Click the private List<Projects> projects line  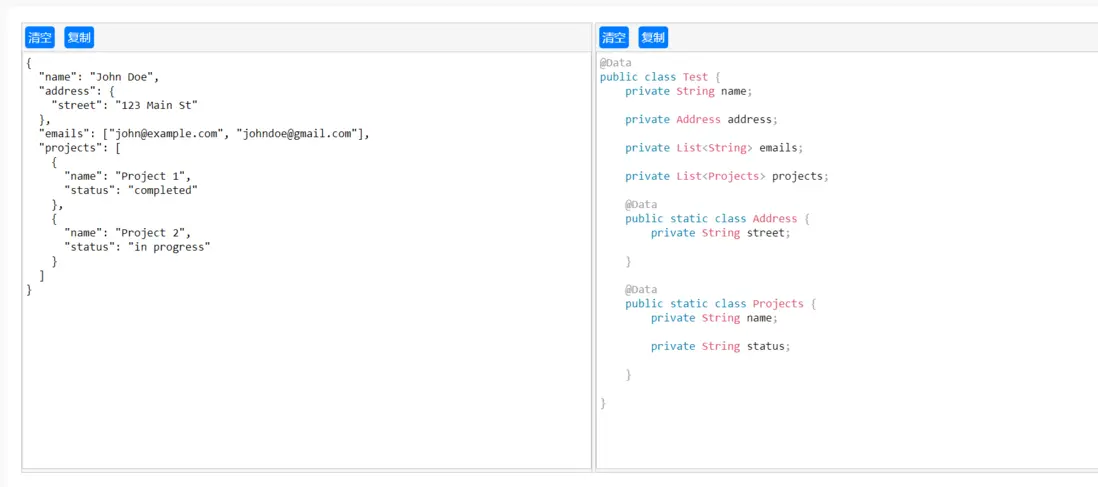pos(727,176)
